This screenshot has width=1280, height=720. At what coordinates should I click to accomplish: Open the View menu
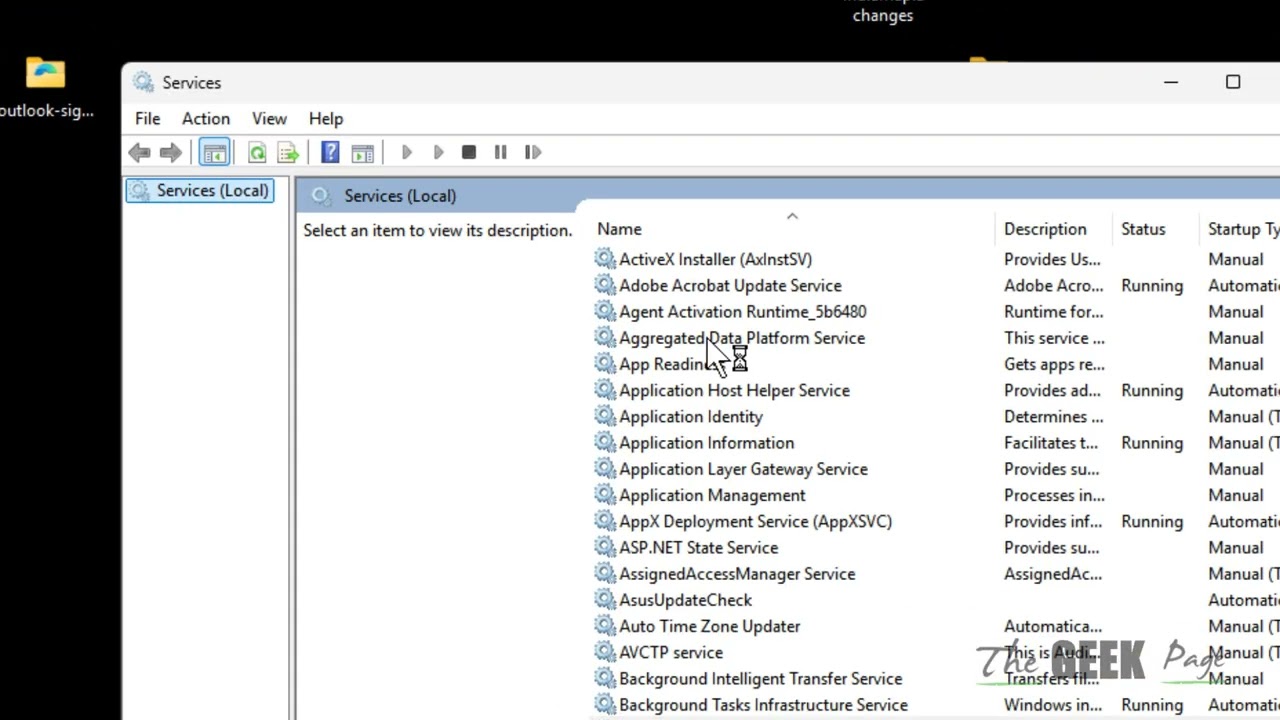[269, 118]
